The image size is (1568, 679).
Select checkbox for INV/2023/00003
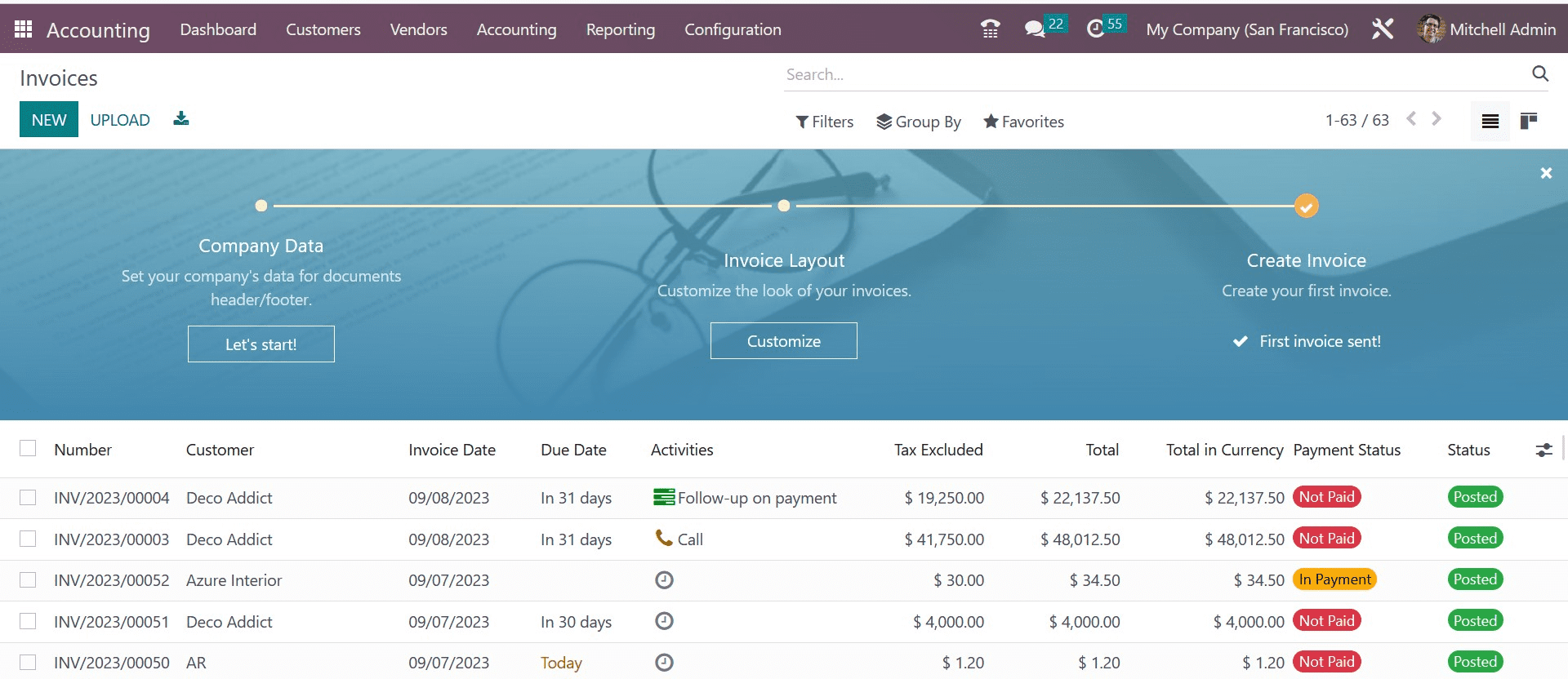28,539
